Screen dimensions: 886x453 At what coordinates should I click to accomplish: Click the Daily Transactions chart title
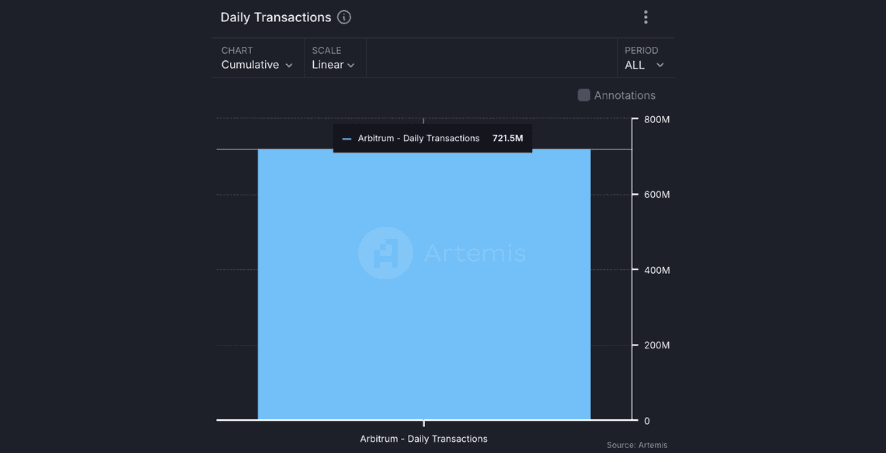[x=275, y=18]
